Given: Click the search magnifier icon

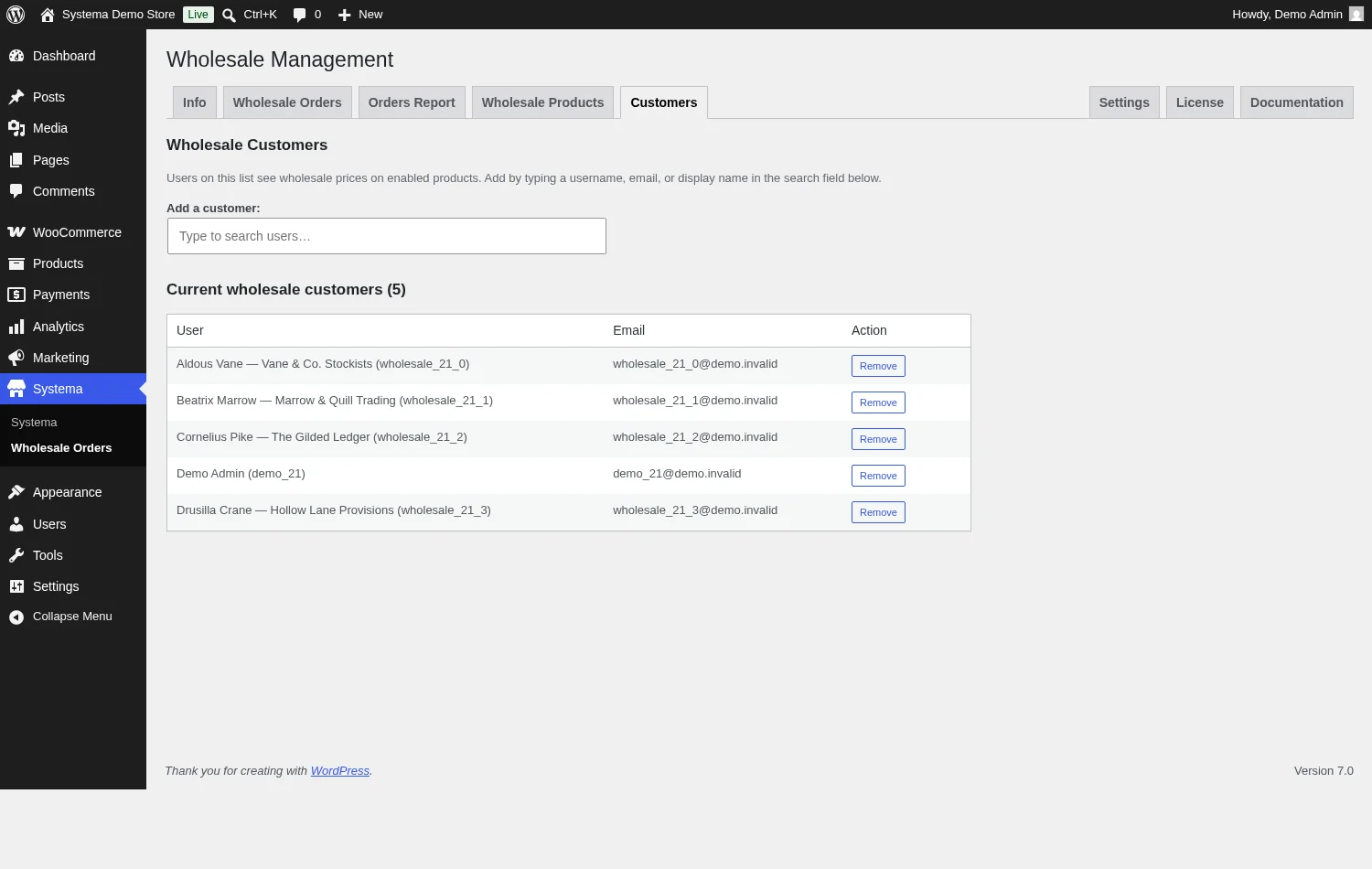Looking at the screenshot, I should pos(229,15).
